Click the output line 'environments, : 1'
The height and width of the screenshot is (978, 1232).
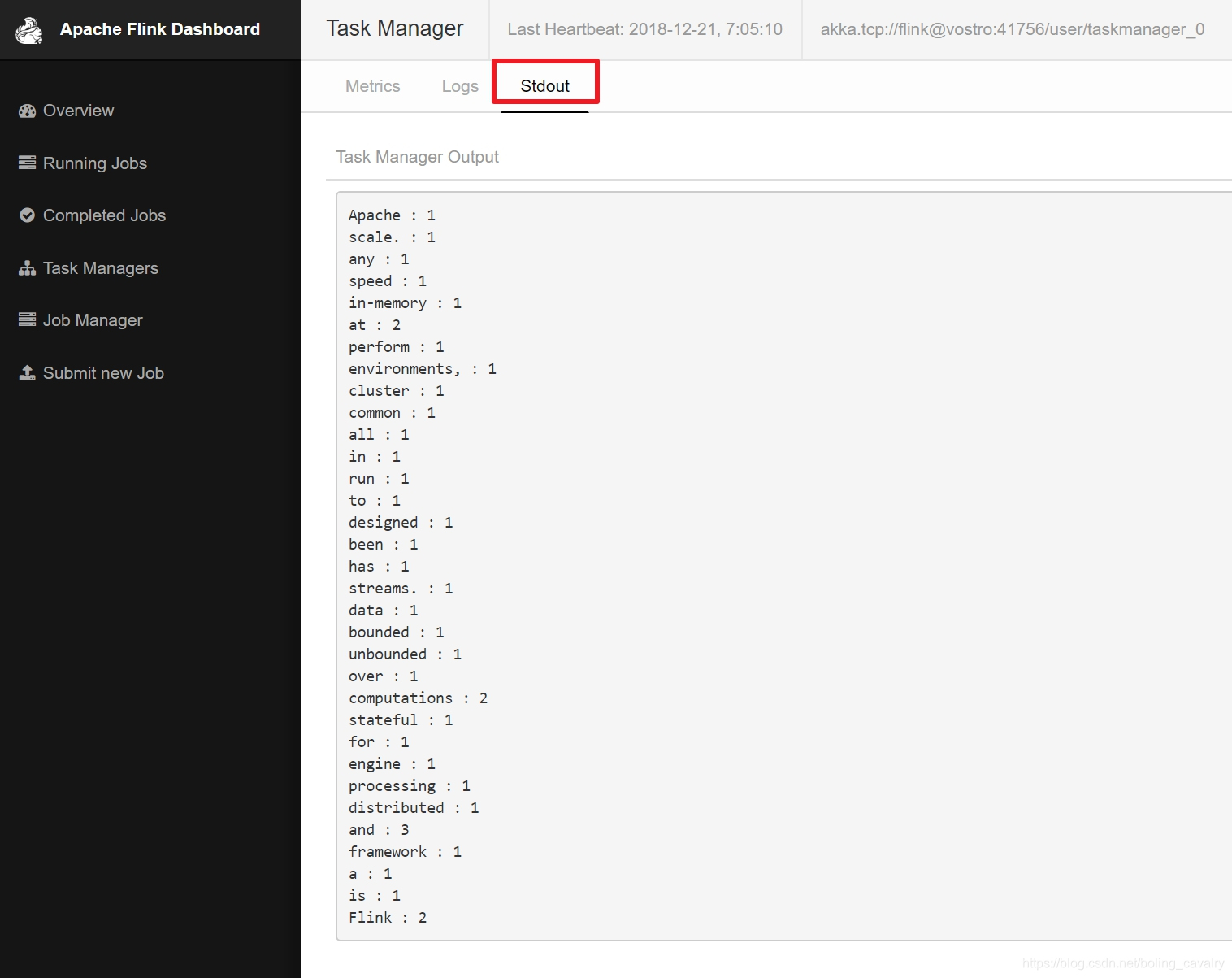point(423,369)
